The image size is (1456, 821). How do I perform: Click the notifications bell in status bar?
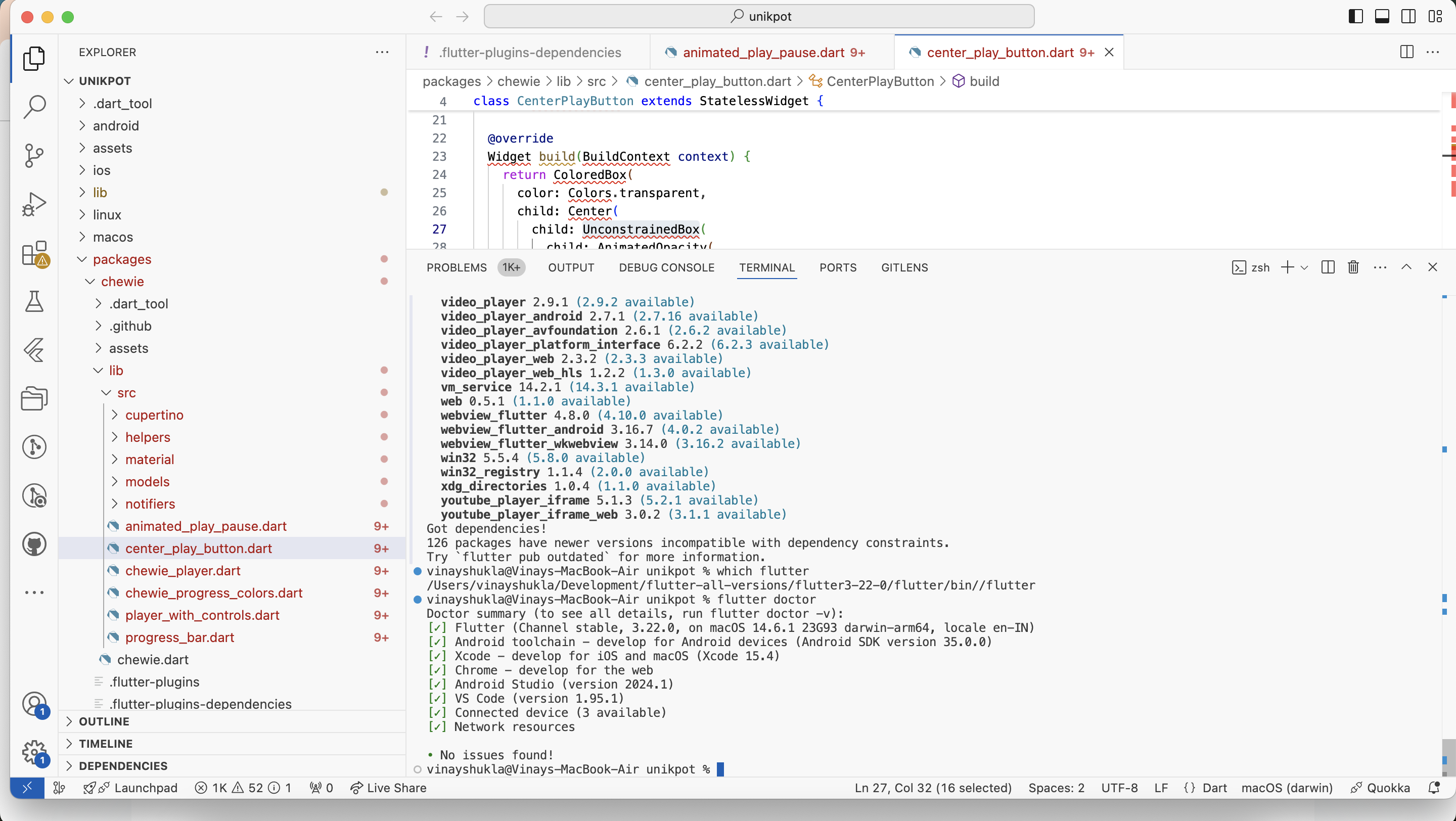click(x=1434, y=788)
